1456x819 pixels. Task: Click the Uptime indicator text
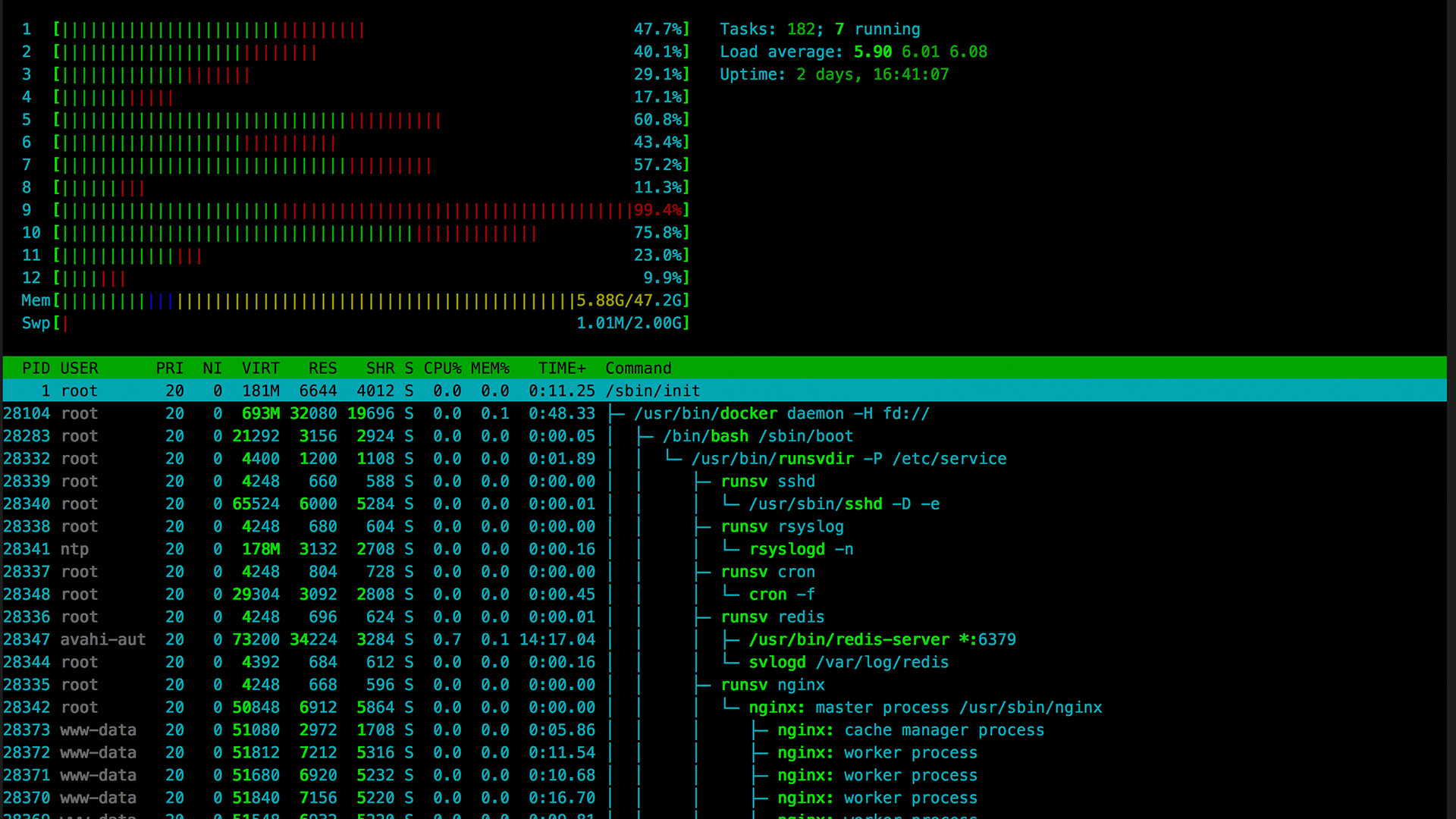pyautogui.click(x=834, y=75)
